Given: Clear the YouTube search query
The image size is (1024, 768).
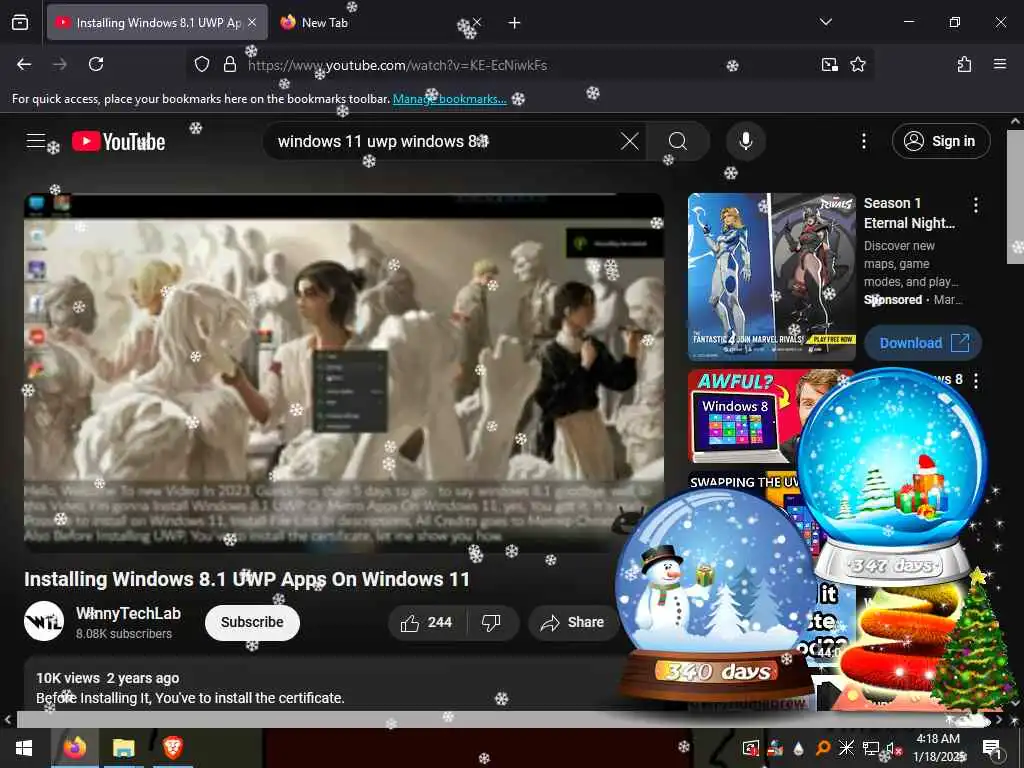Looking at the screenshot, I should [x=630, y=141].
